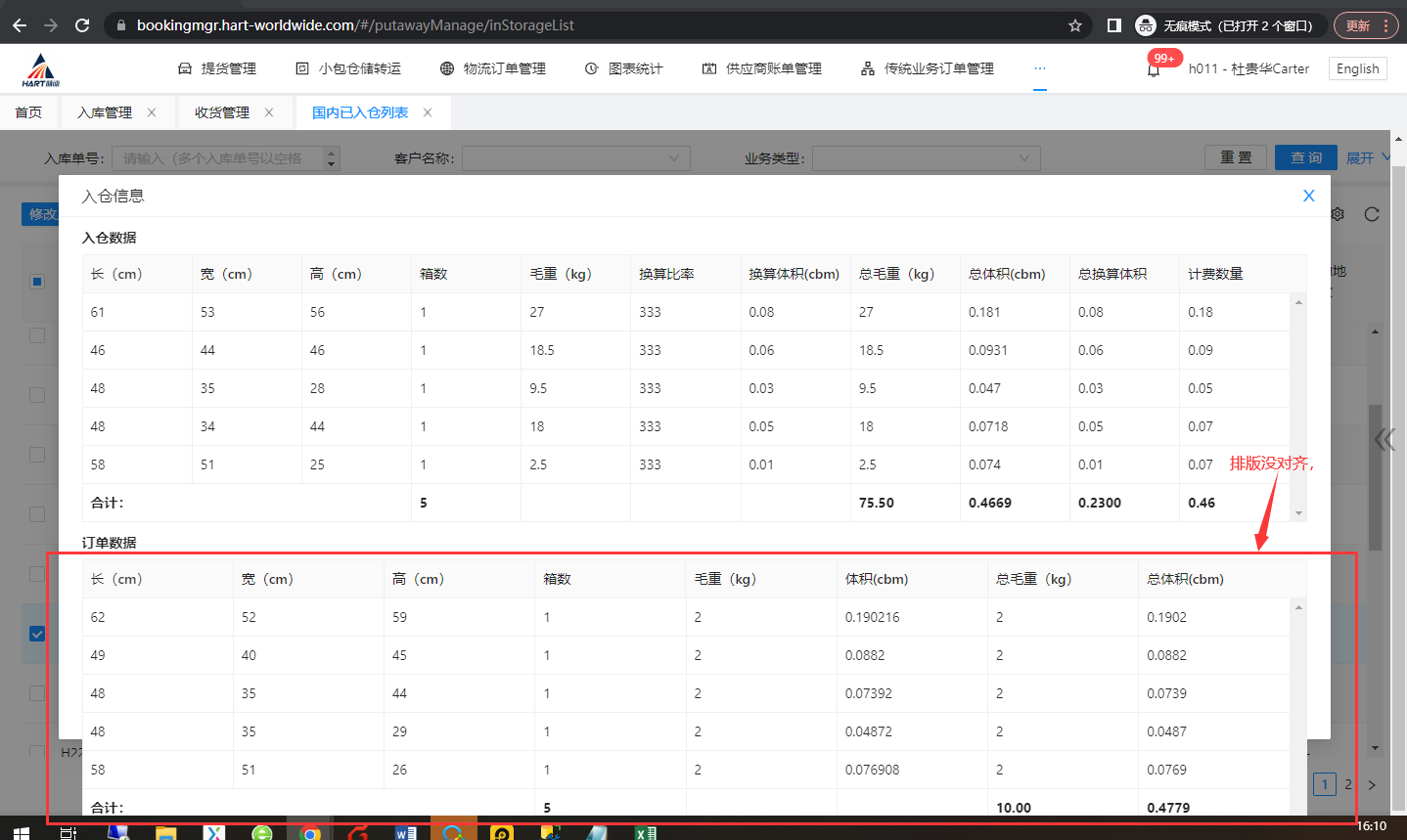Click the table refresh icon
1407x840 pixels.
(x=1372, y=214)
